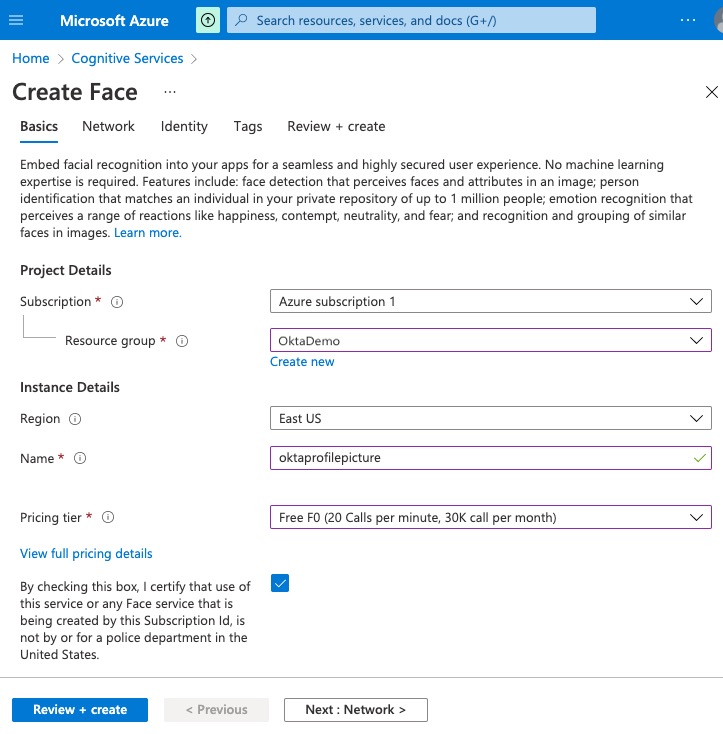Viewport: 723px width, 734px height.
Task: Click the View full pricing details link
Action: [x=86, y=553]
